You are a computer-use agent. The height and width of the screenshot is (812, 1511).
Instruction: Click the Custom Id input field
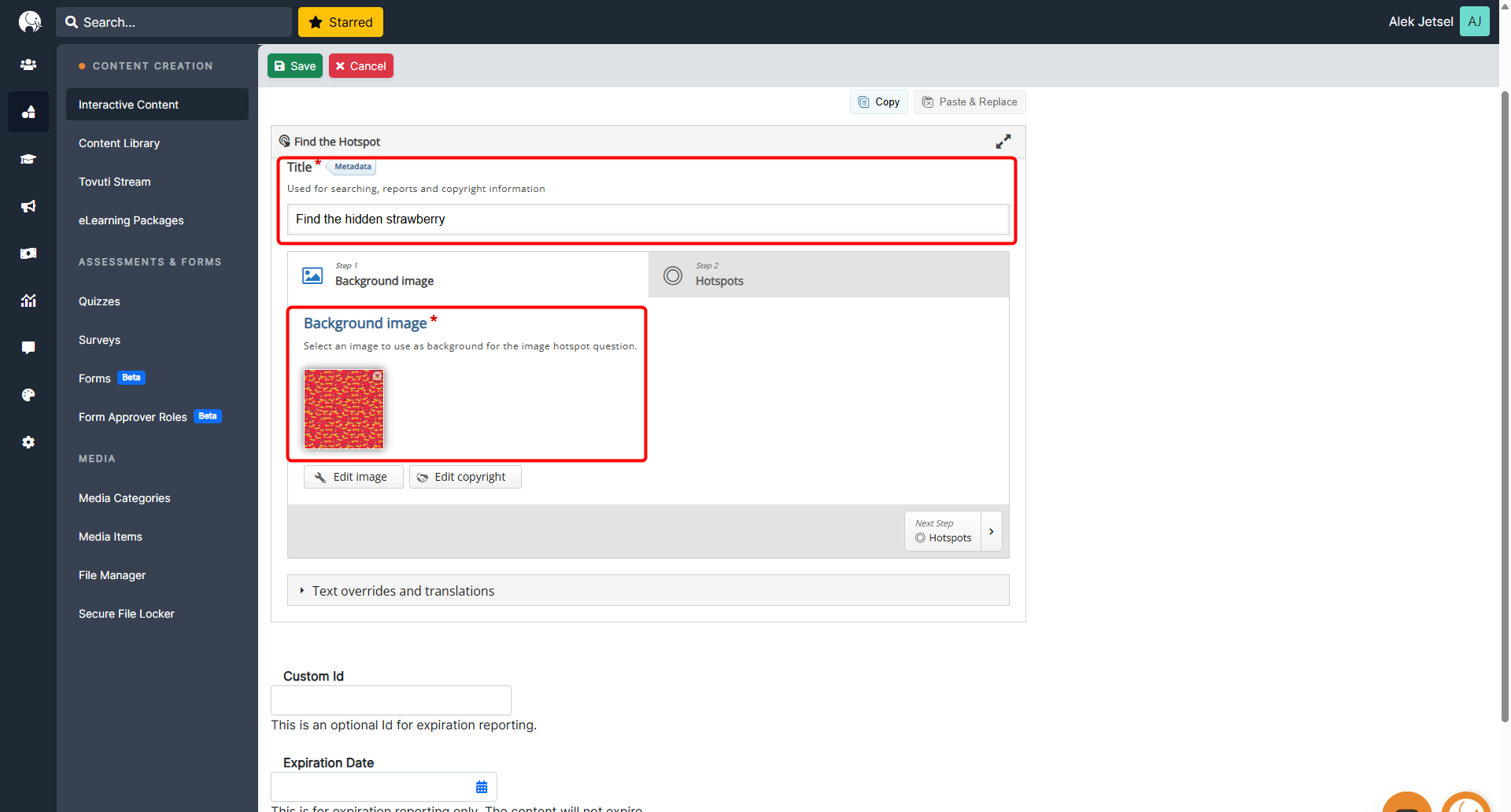[x=391, y=700]
